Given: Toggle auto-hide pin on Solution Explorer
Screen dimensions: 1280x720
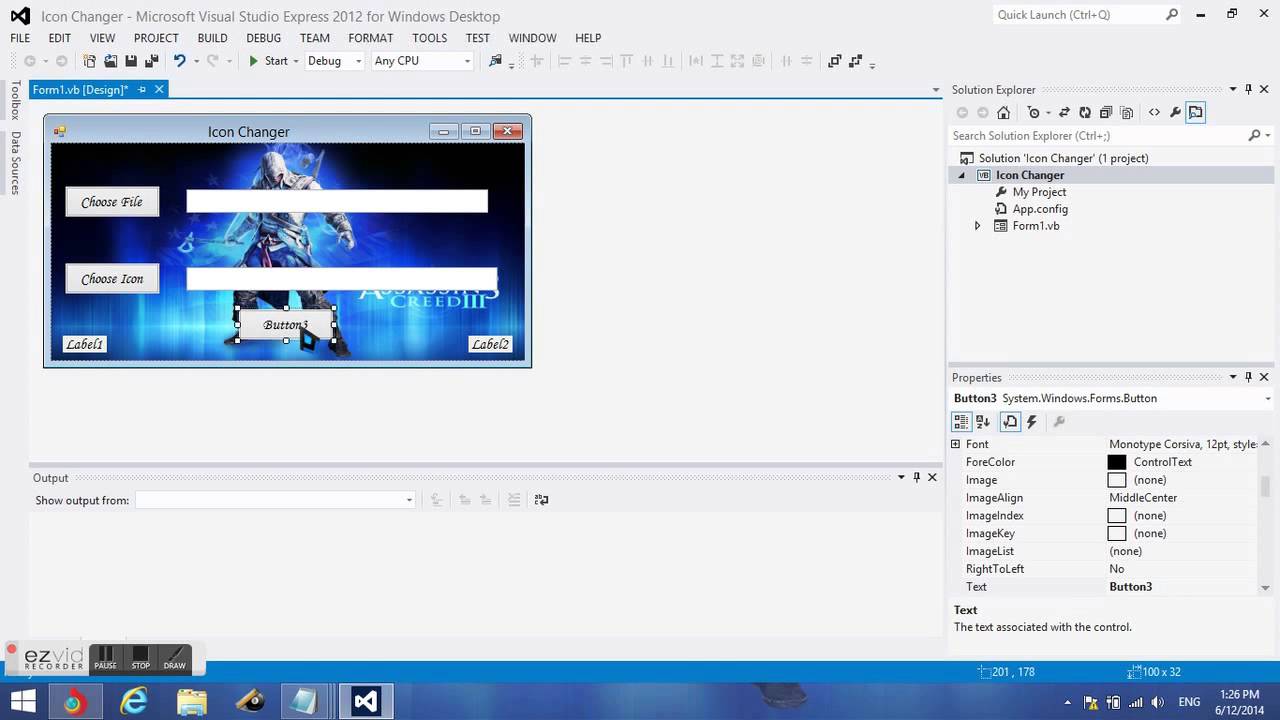Looking at the screenshot, I should tap(1248, 90).
